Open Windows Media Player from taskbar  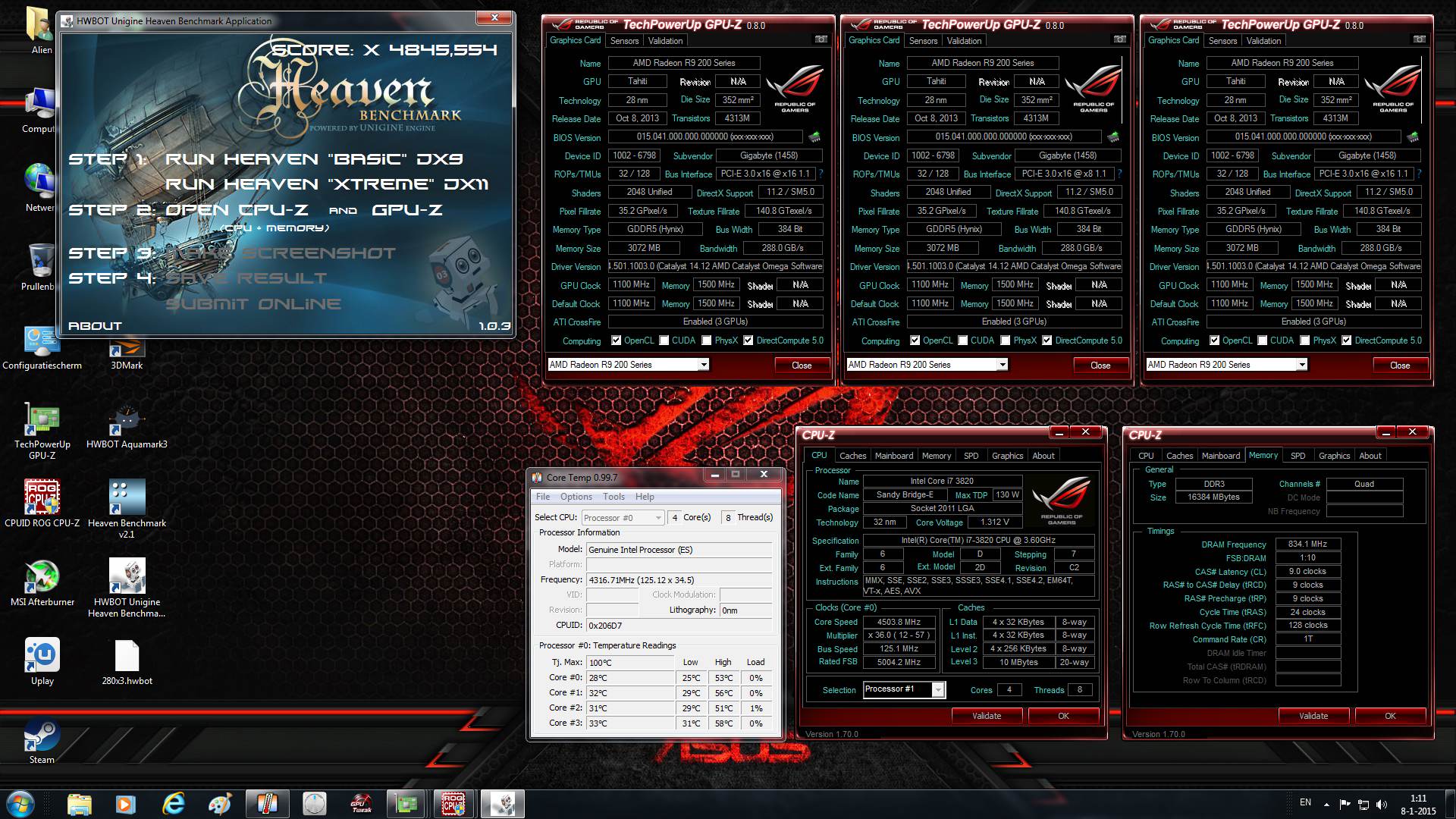pos(126,804)
